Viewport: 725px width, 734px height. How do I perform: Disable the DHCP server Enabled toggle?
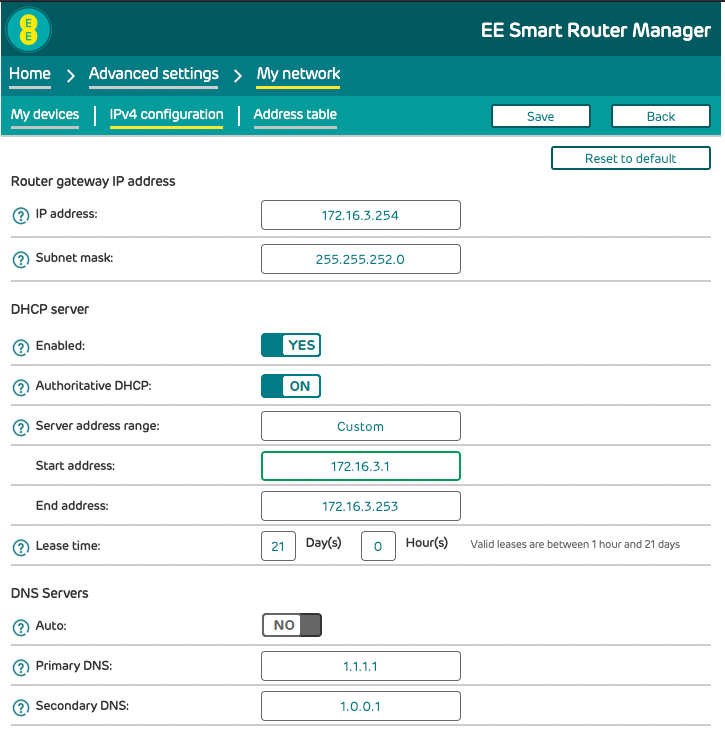(x=291, y=346)
